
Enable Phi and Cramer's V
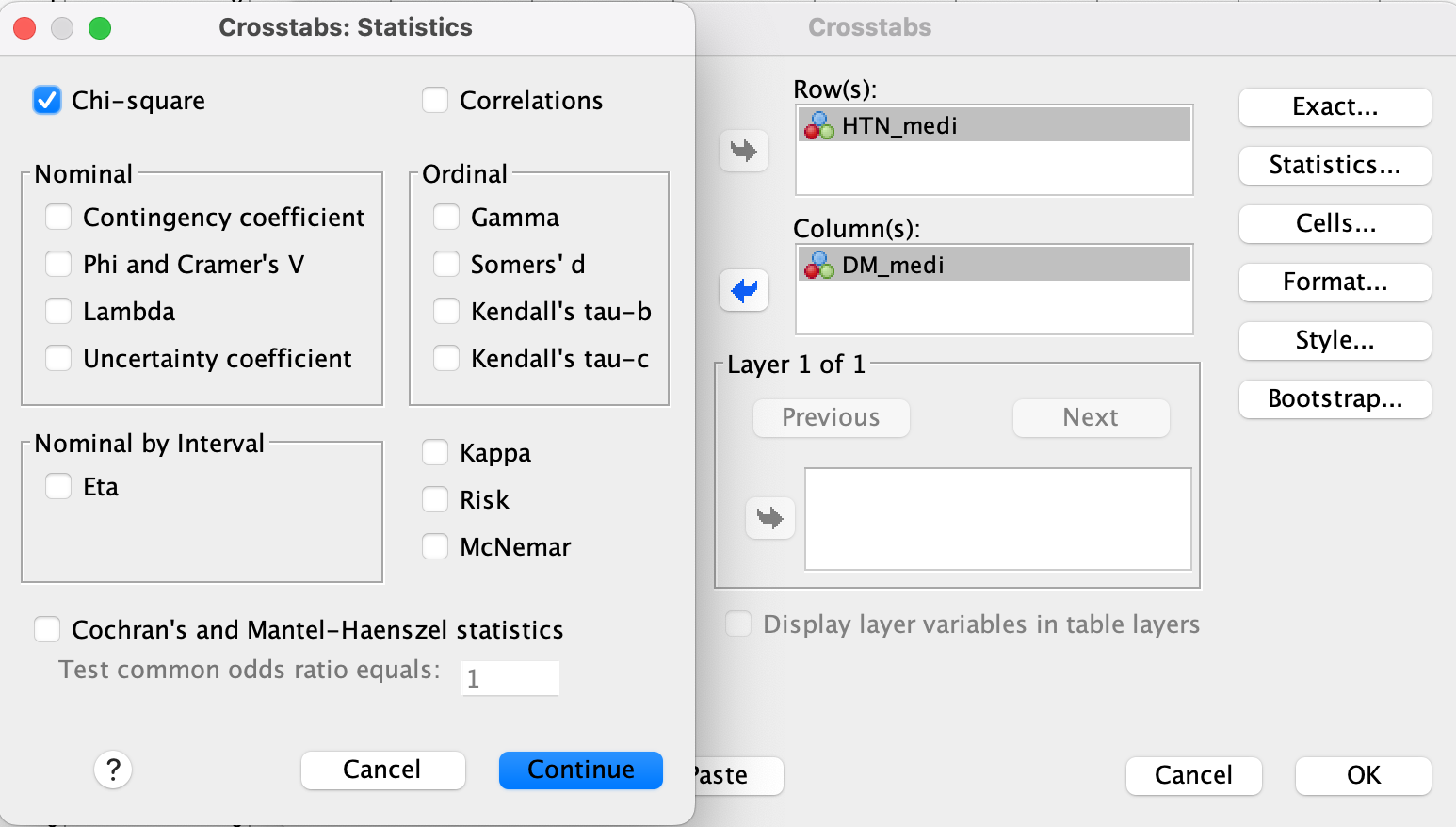(58, 265)
